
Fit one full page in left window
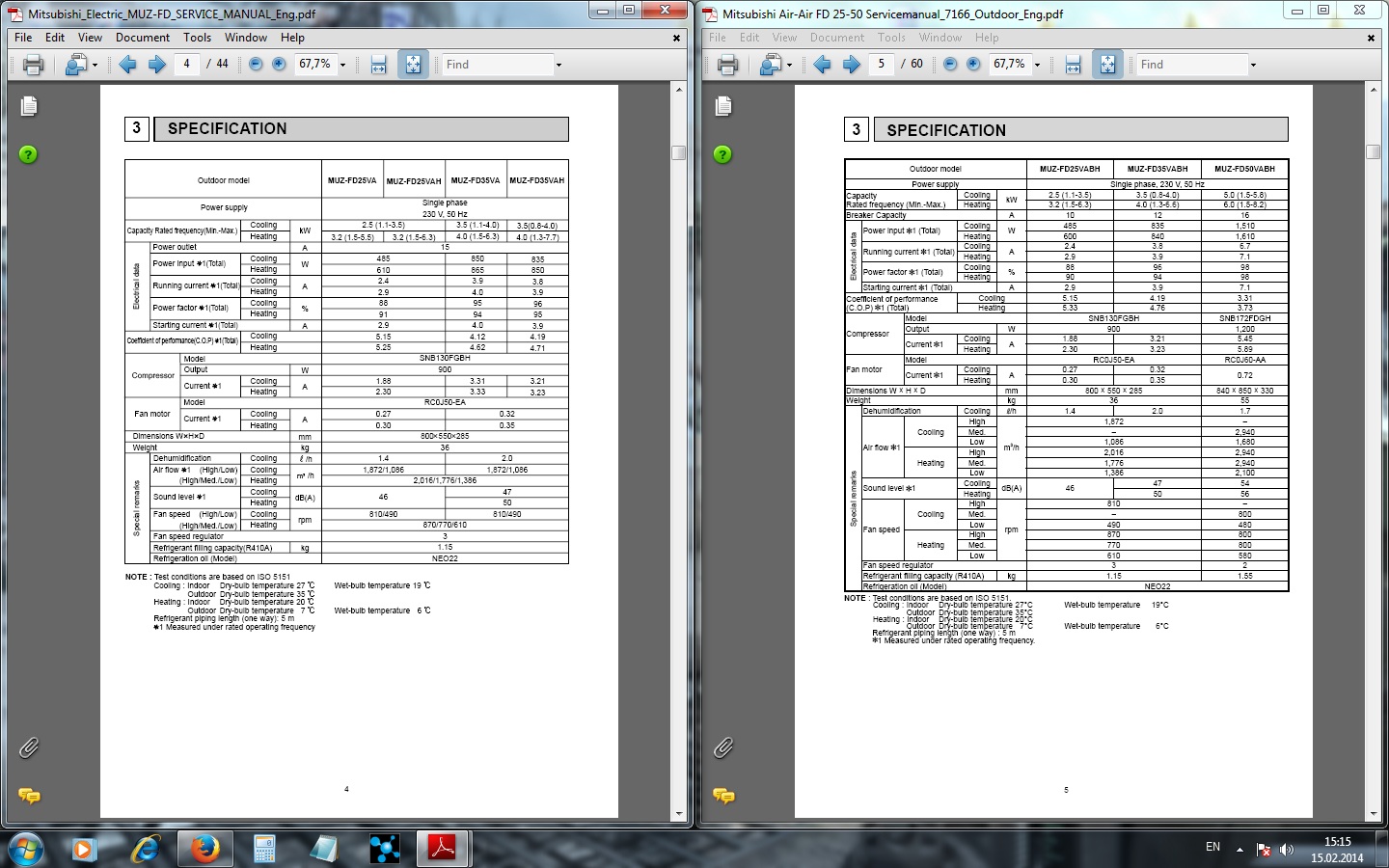(x=413, y=65)
